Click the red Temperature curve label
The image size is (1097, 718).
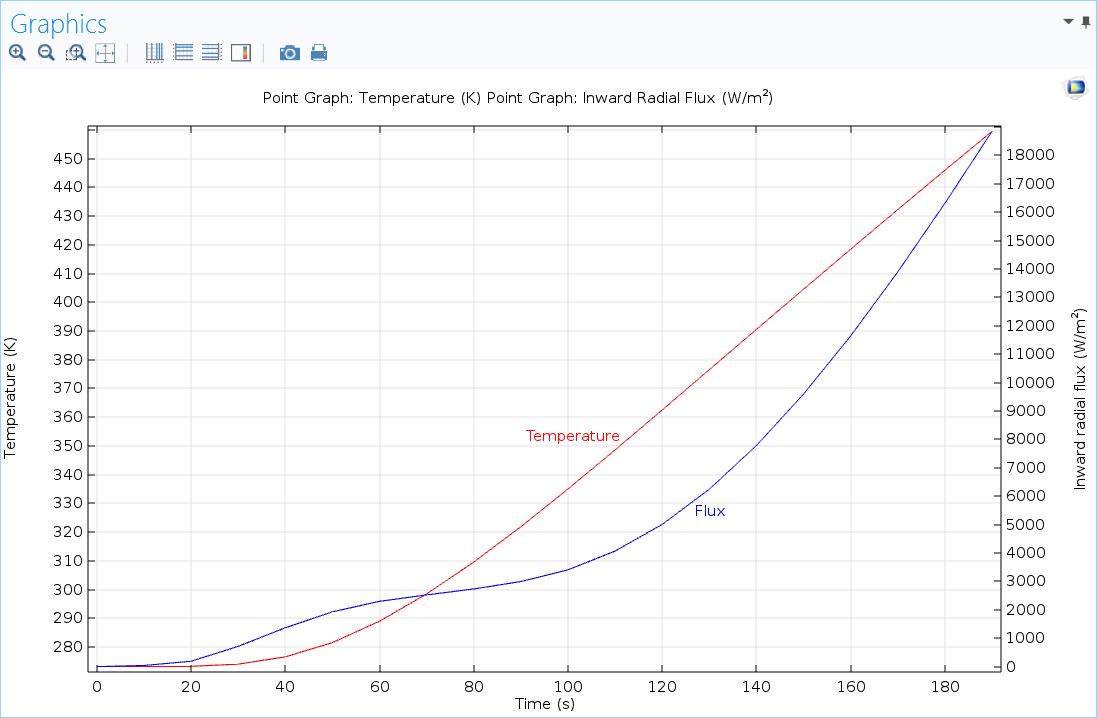572,436
